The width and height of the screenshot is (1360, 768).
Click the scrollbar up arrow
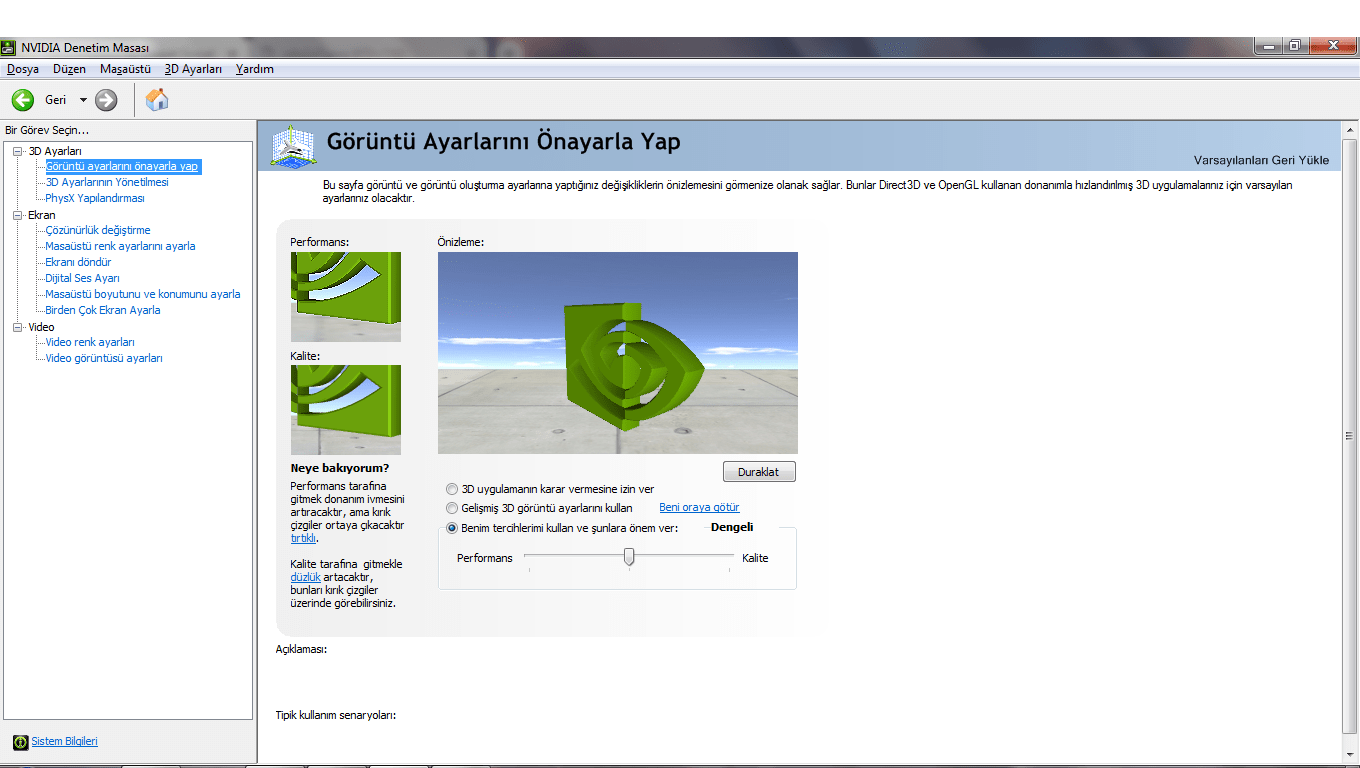coord(1350,130)
